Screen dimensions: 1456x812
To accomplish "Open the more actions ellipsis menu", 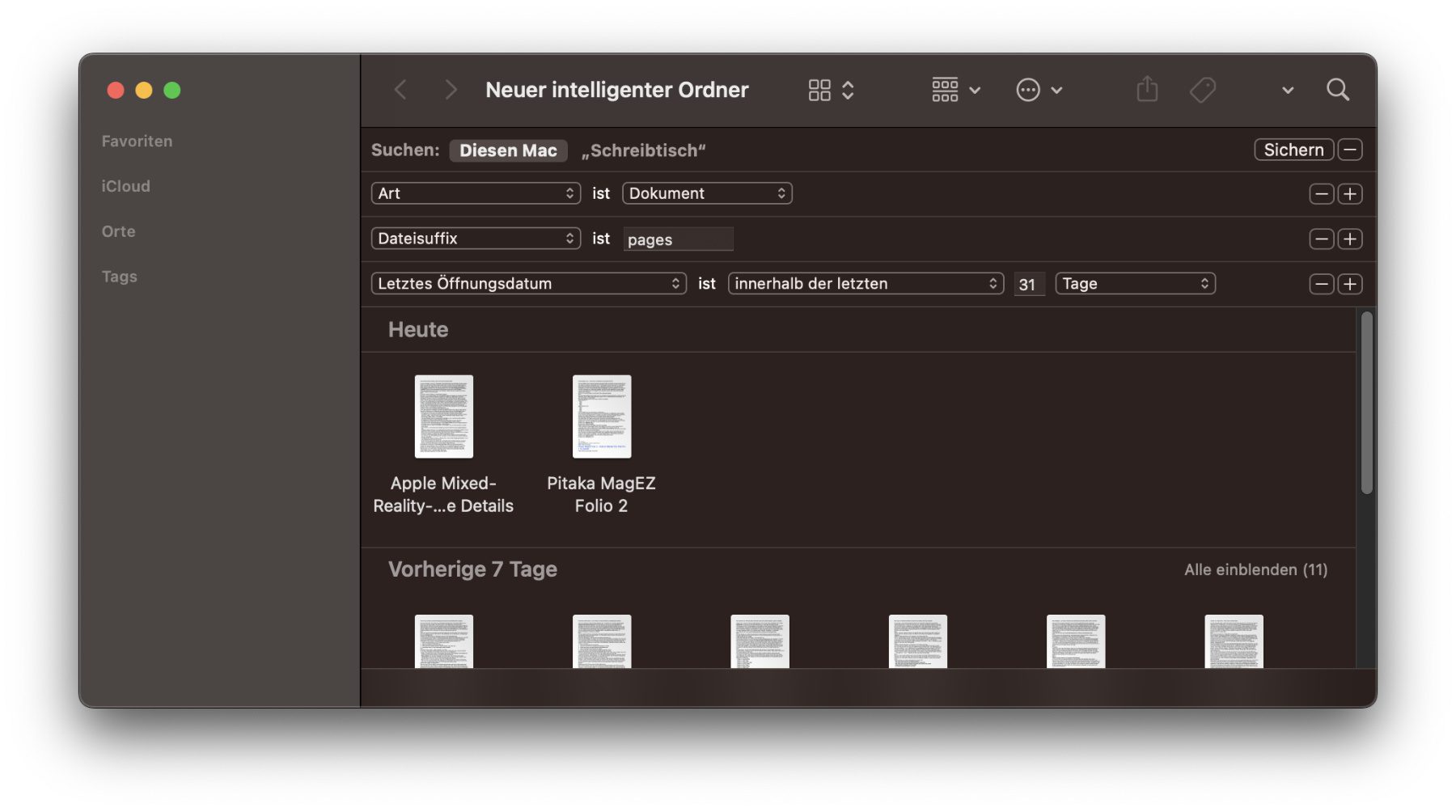I will click(x=1038, y=90).
